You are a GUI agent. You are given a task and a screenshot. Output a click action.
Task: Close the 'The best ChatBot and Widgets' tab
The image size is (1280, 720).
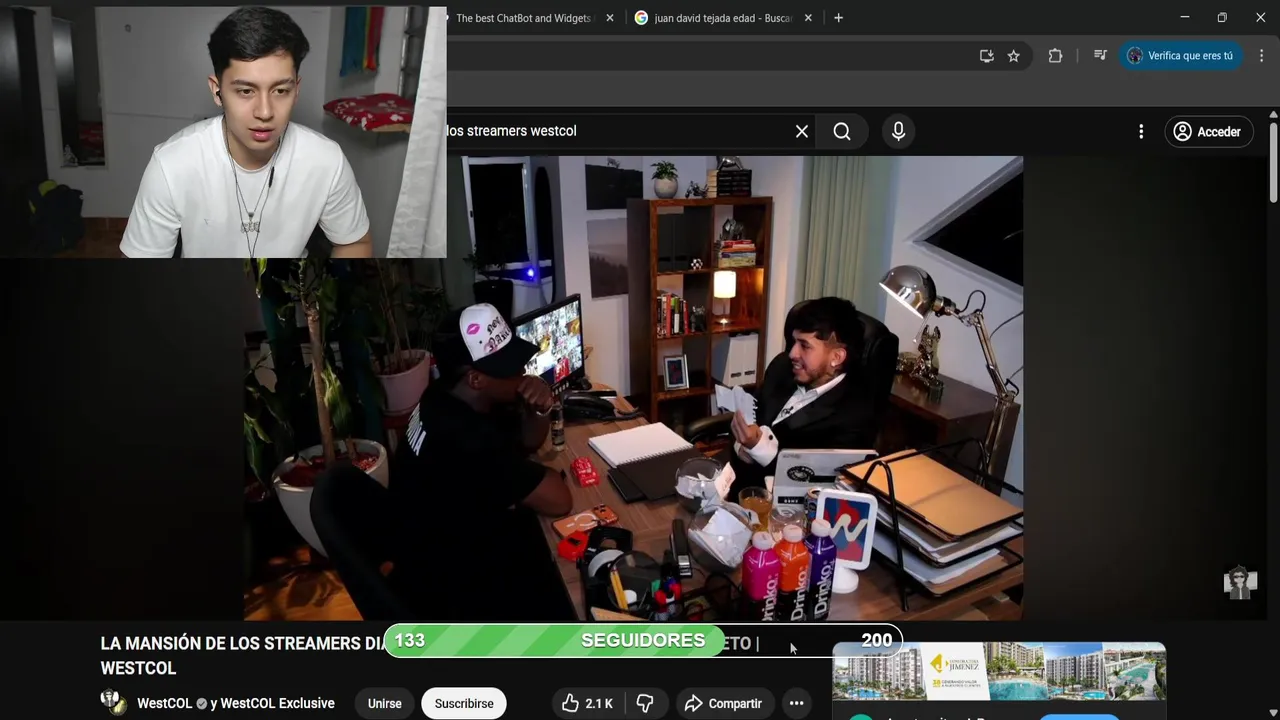pyautogui.click(x=610, y=18)
